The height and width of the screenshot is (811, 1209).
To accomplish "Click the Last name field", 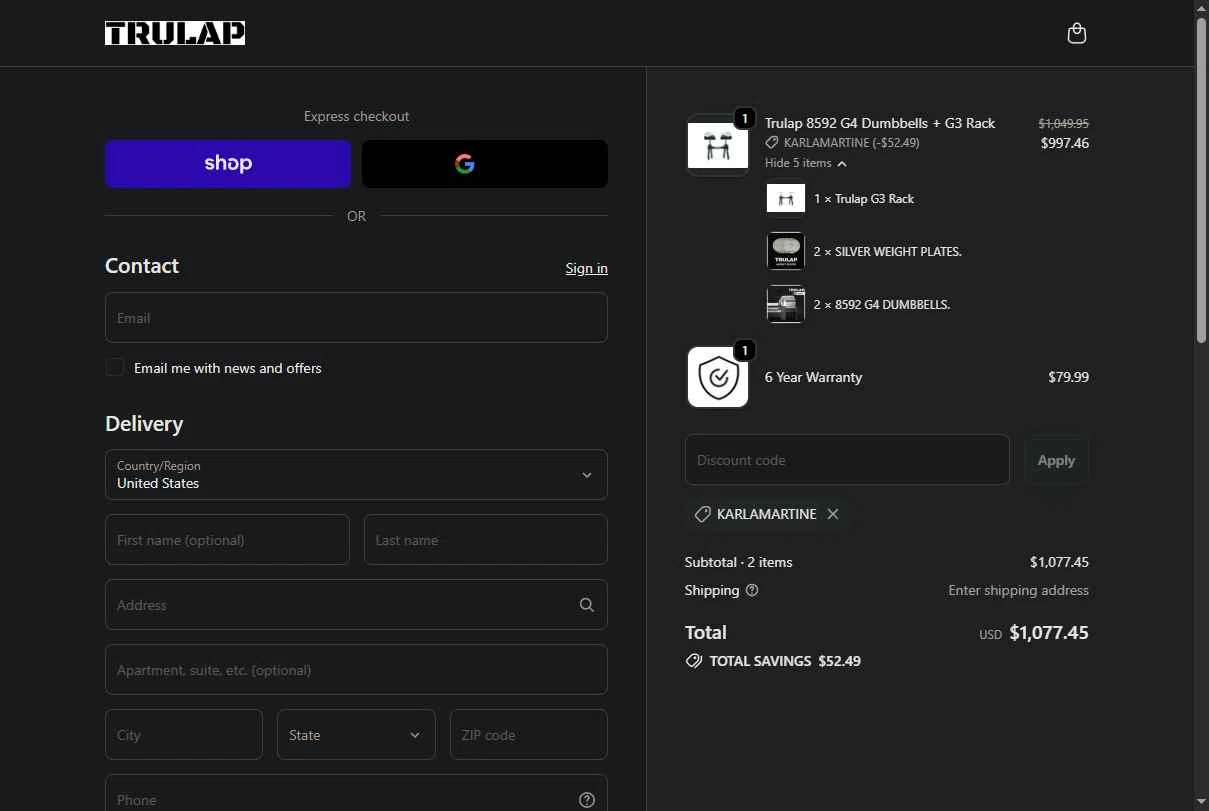I will (x=485, y=540).
